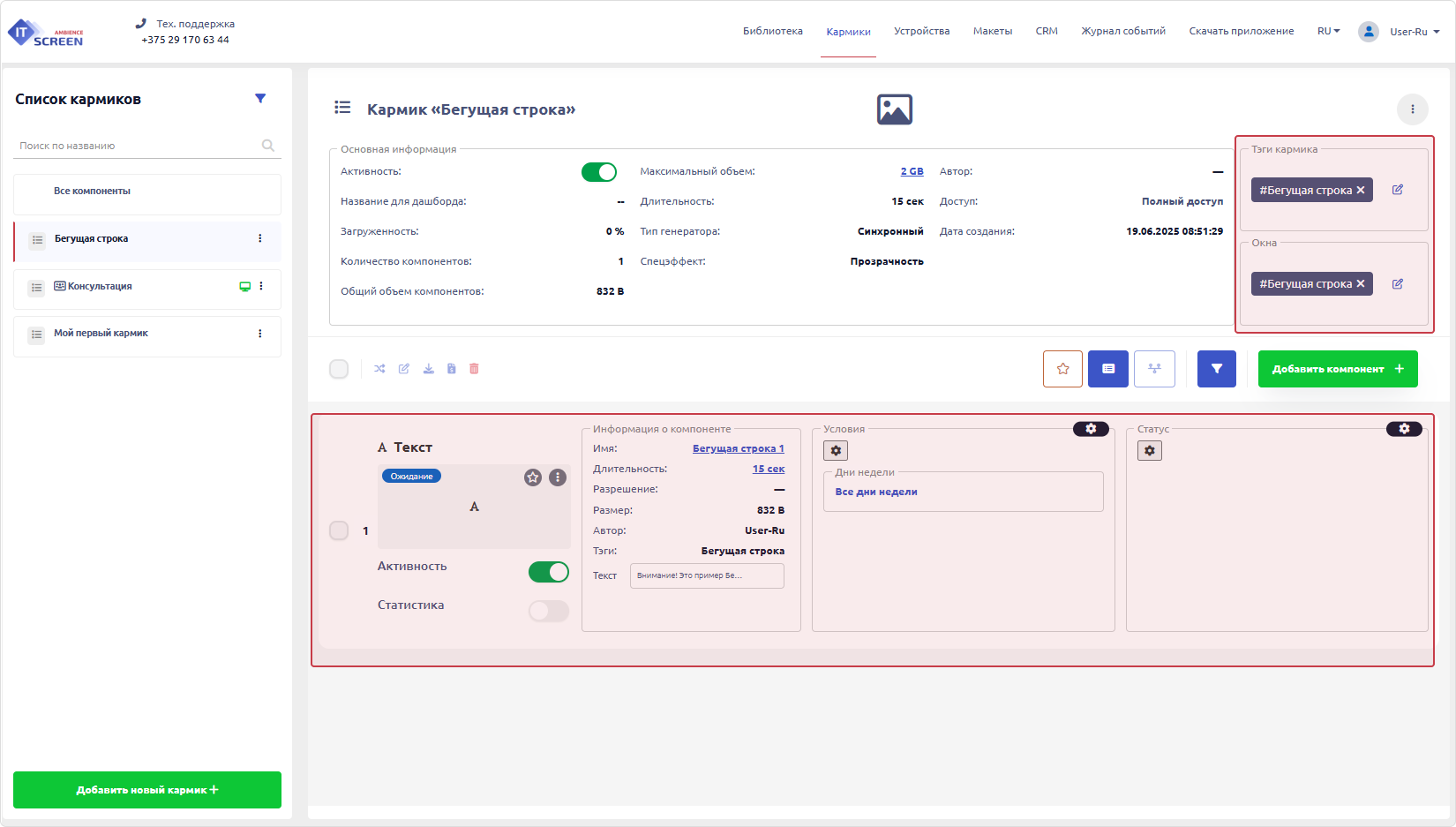The width and height of the screenshot is (1456, 827).
Task: Open the Журнал событий menu item
Action: (1122, 31)
